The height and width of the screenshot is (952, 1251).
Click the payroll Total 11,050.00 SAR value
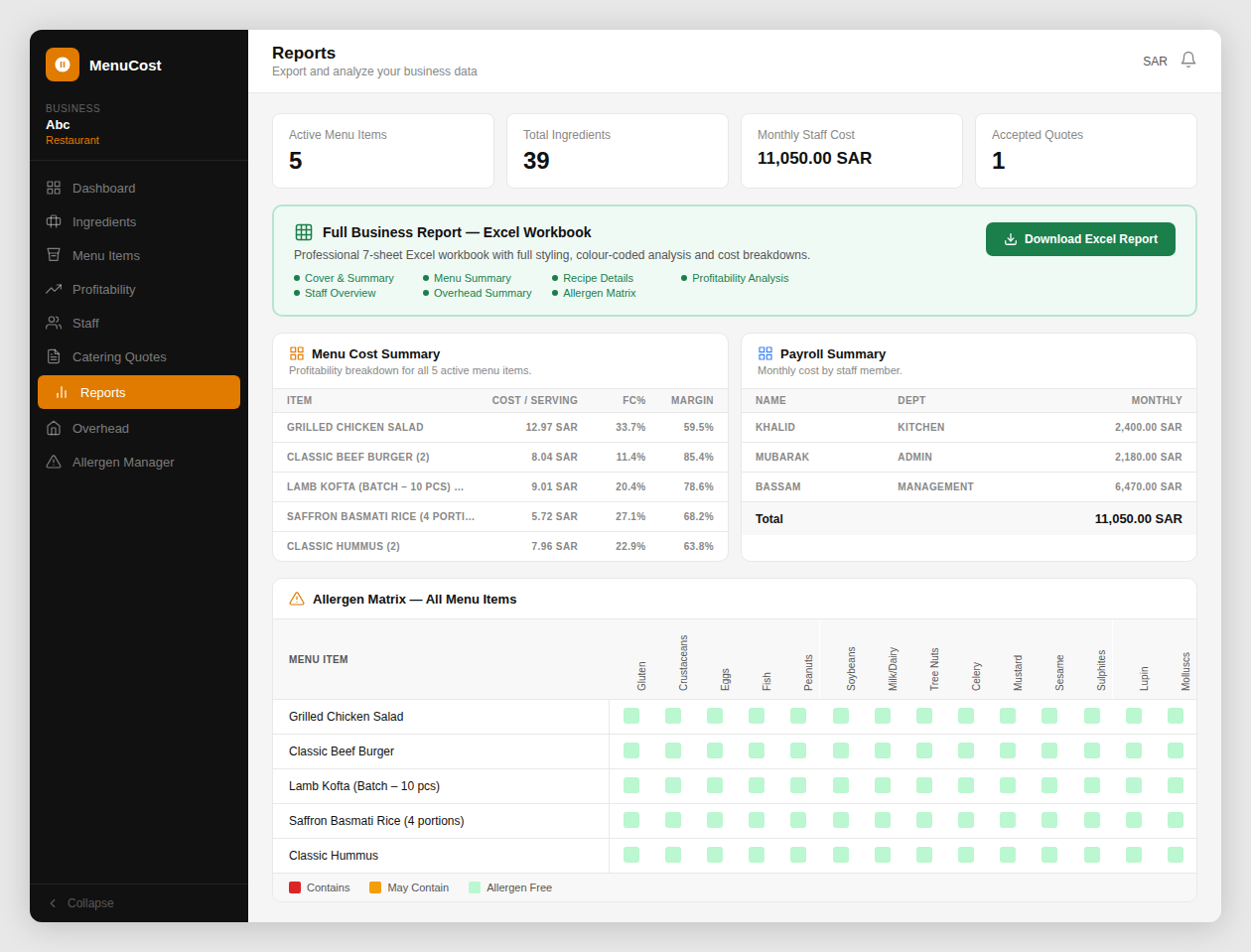1139,518
